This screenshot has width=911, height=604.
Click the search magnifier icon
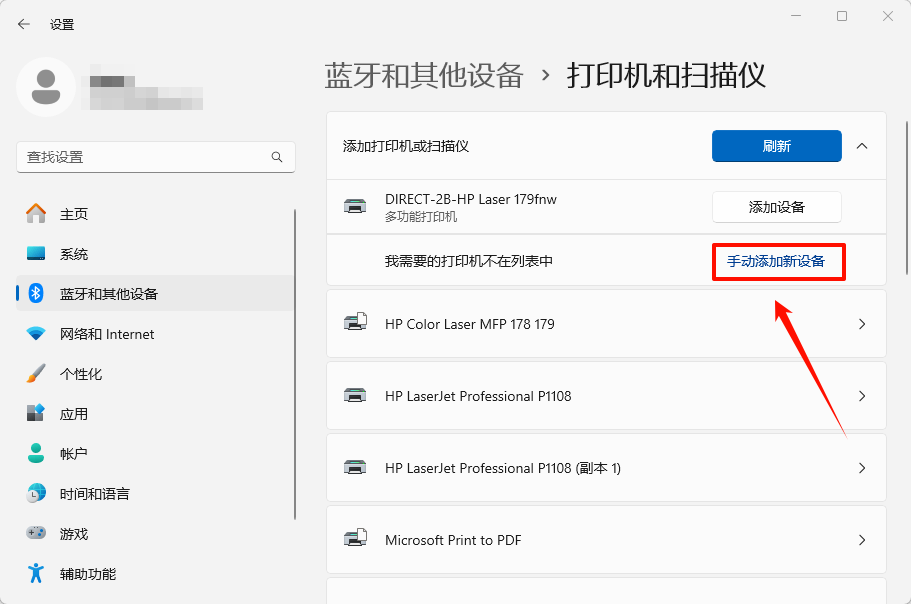coord(277,157)
